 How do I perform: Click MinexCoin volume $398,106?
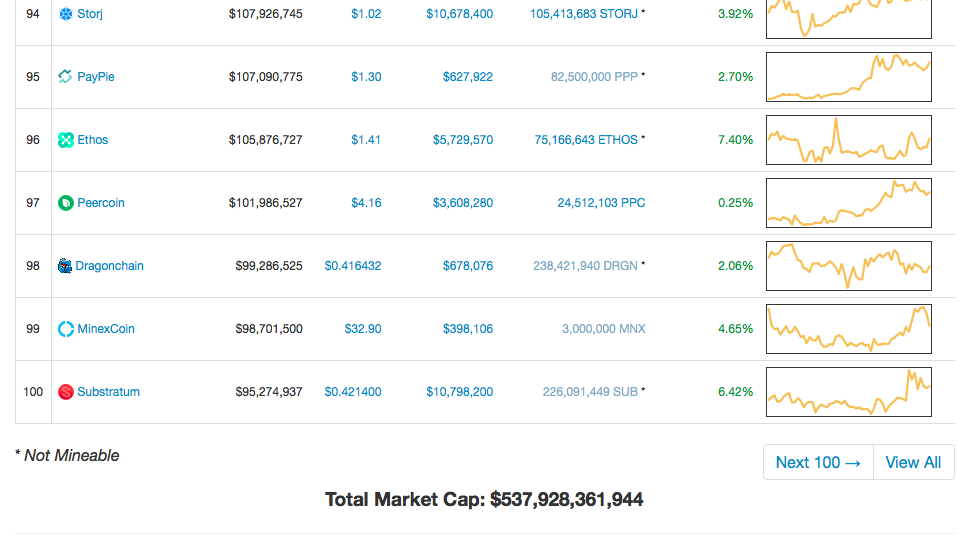click(468, 328)
